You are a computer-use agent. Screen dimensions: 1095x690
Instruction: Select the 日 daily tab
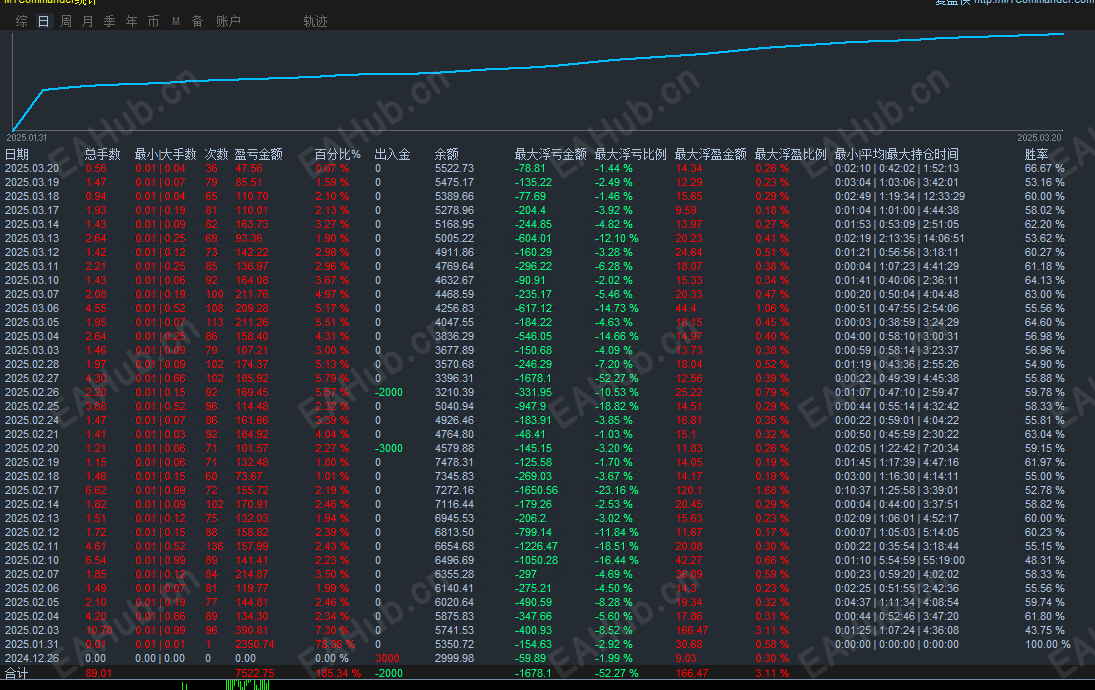click(43, 22)
